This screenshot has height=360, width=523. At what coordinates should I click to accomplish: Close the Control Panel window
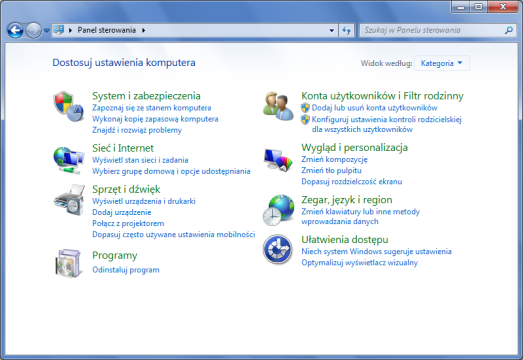coord(503,7)
